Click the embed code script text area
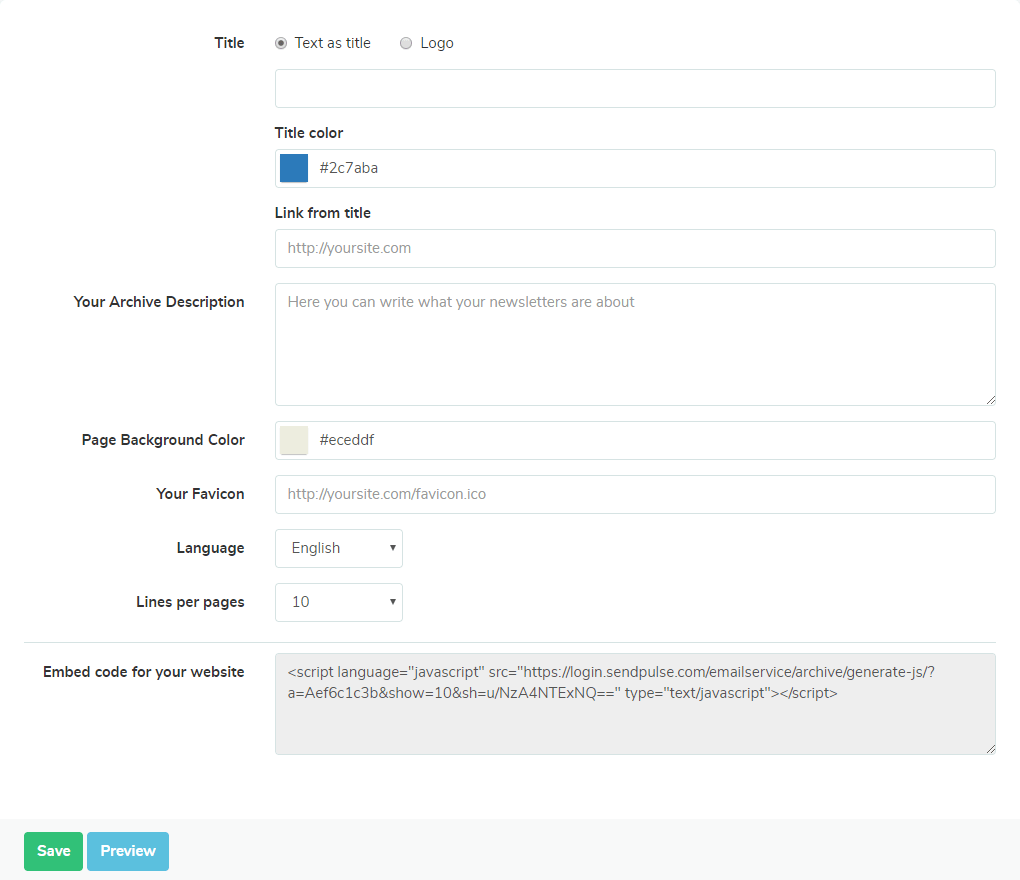This screenshot has height=880, width=1020. pyautogui.click(x=635, y=703)
